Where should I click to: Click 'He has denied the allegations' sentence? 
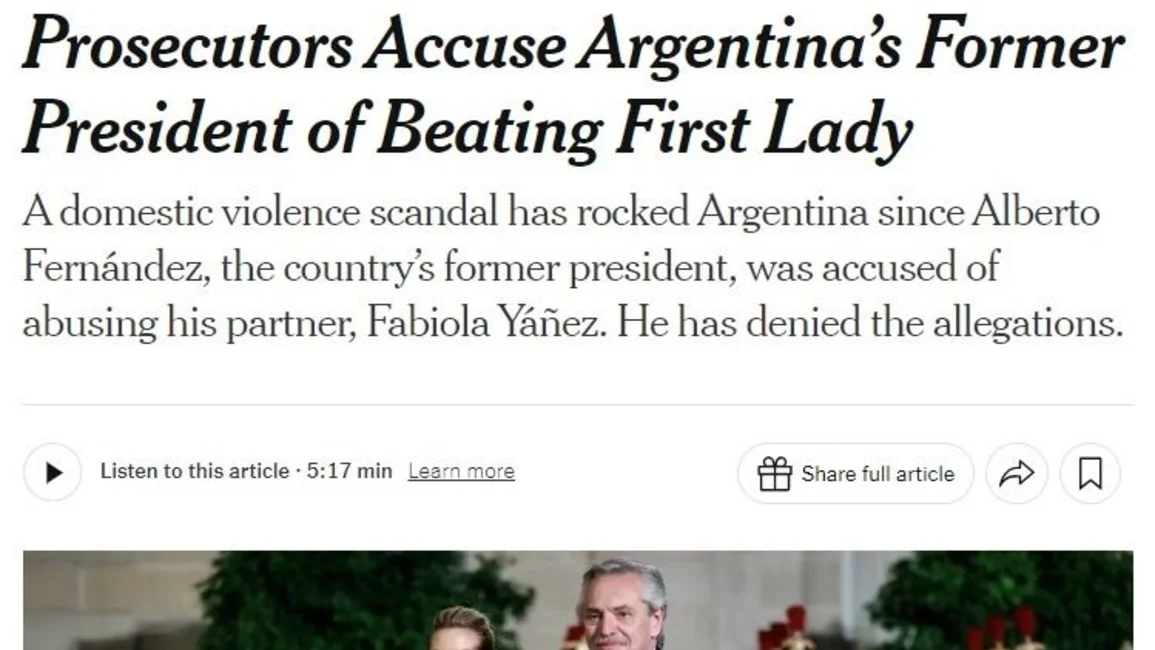pos(870,323)
